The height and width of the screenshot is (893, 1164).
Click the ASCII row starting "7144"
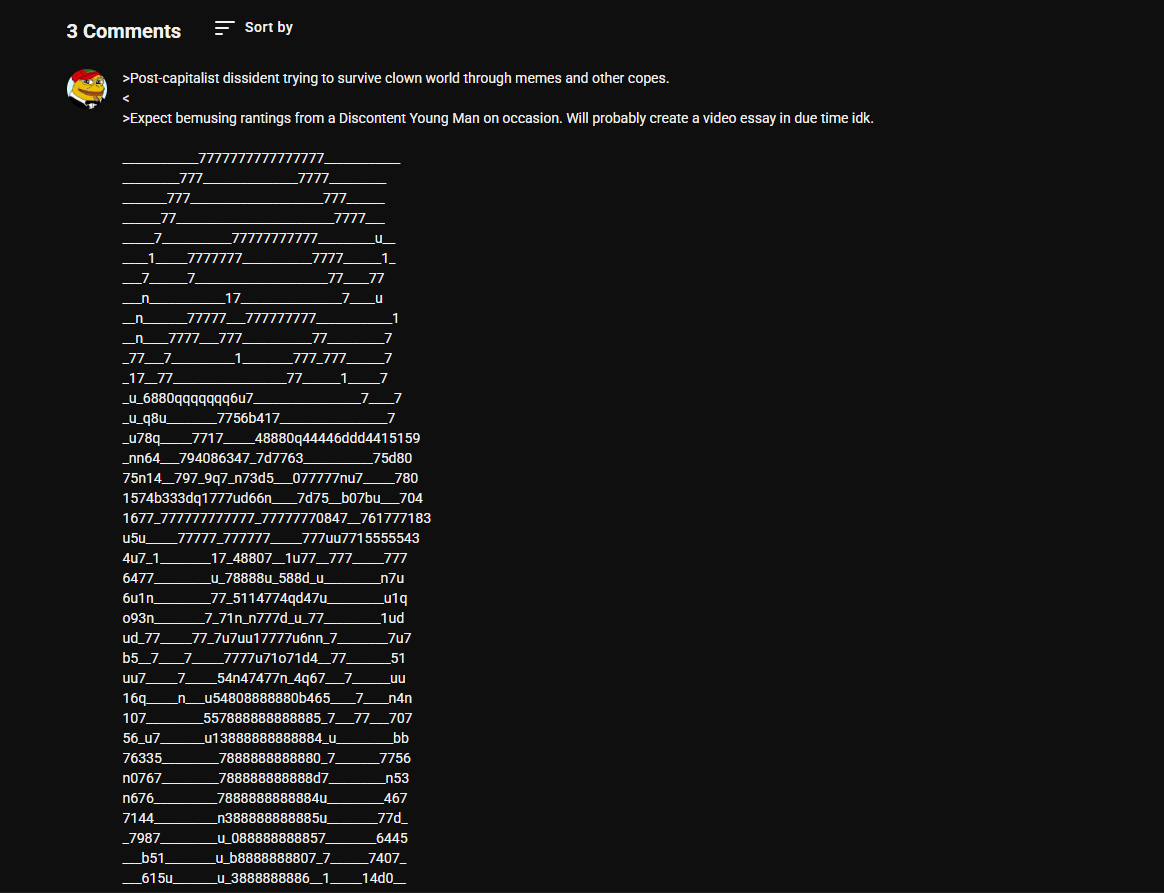(265, 818)
